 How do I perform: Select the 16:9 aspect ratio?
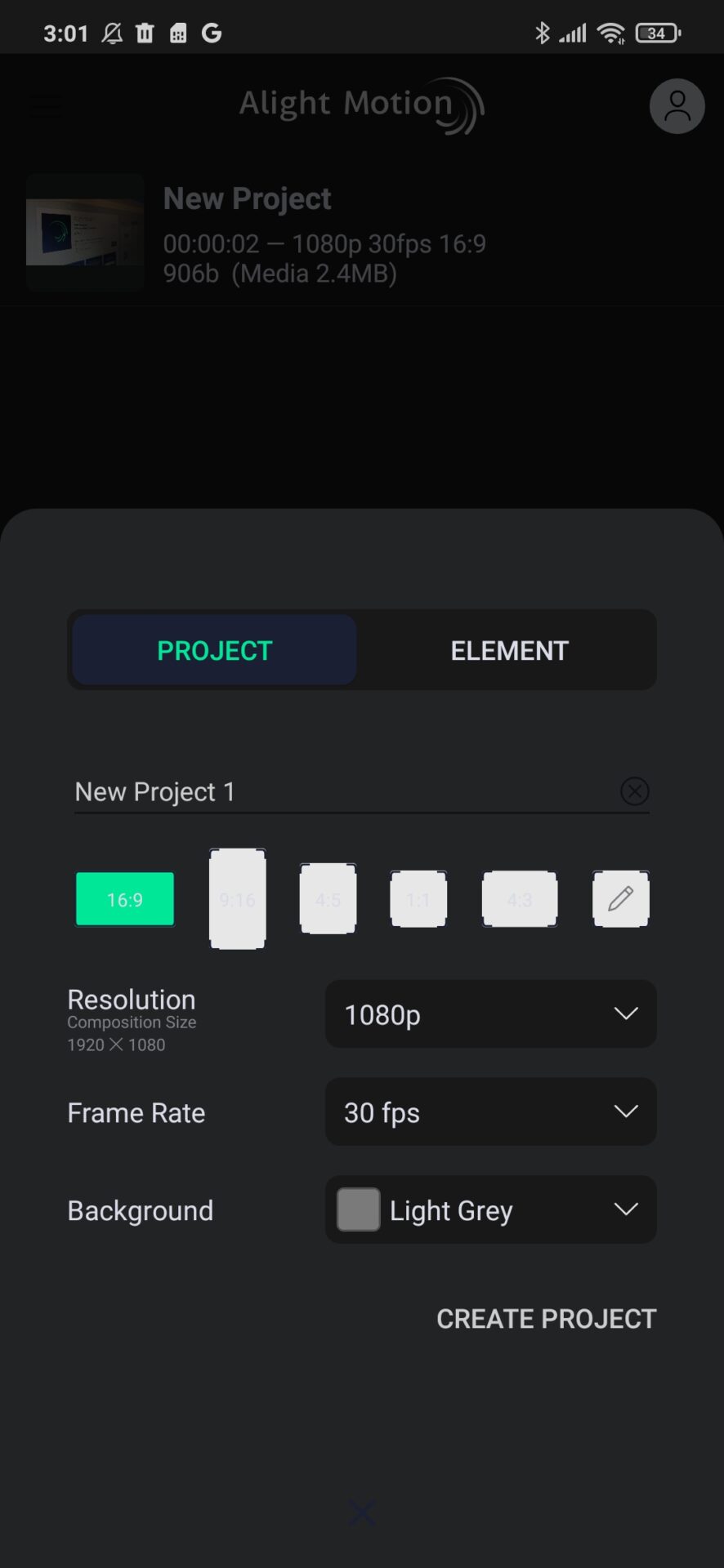tap(125, 899)
